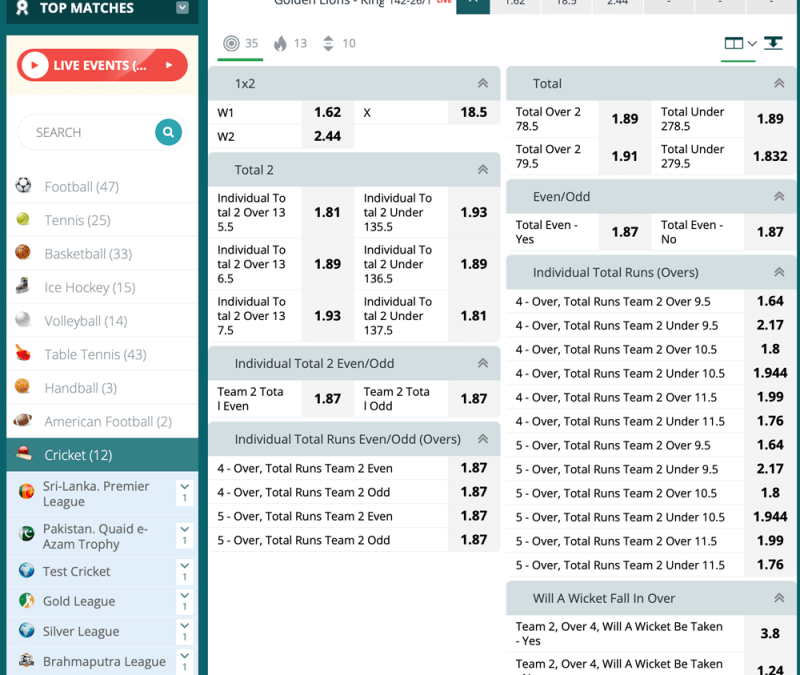Select Total Even - Yes odds 1.87

(624, 232)
